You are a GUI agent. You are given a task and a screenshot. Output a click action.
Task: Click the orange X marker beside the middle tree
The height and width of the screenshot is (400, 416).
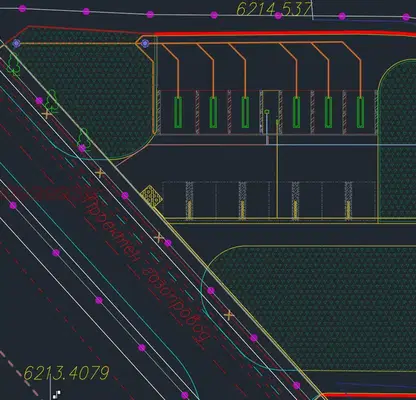[47, 115]
